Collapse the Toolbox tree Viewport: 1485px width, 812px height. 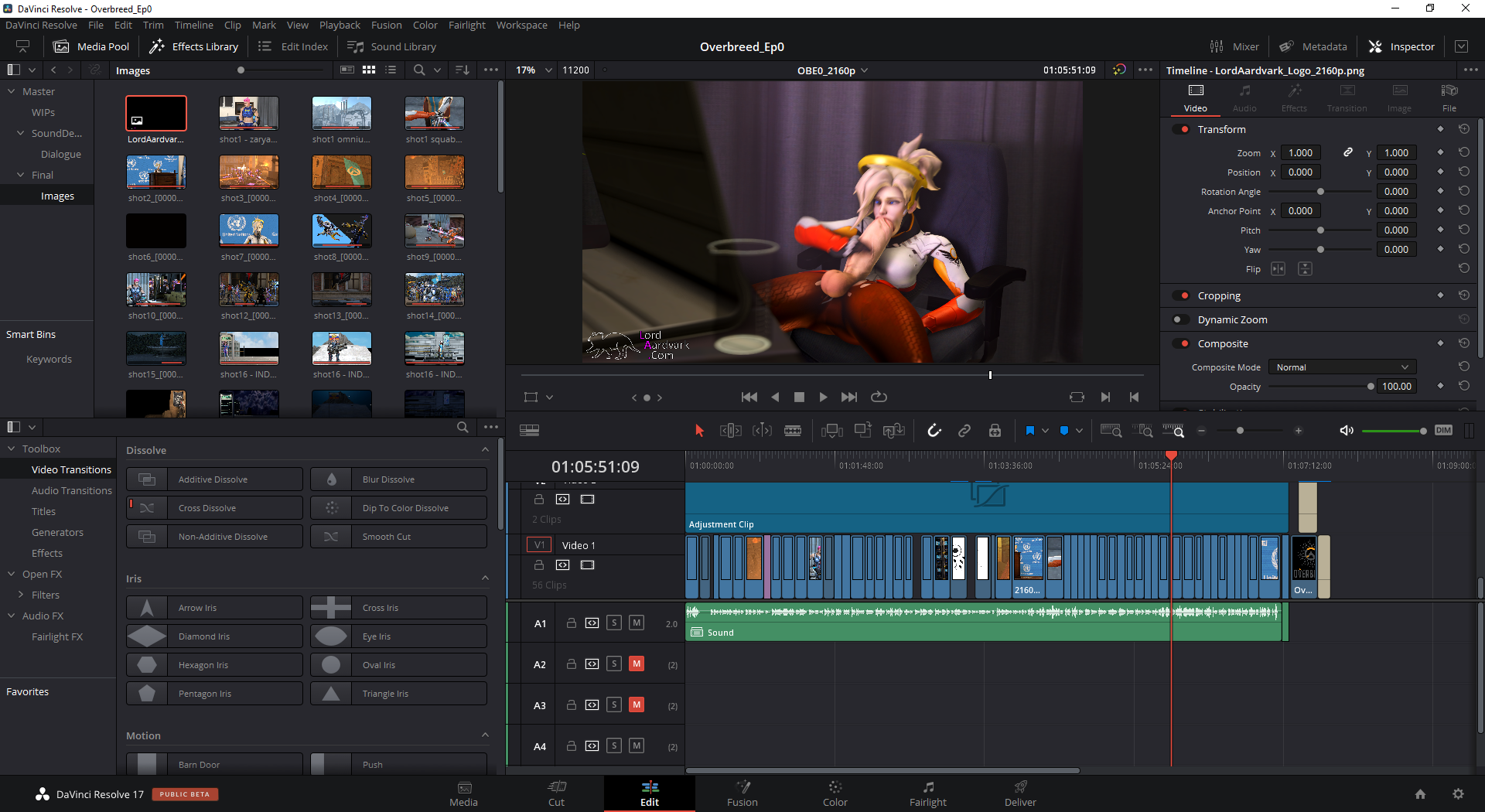pyautogui.click(x=12, y=449)
